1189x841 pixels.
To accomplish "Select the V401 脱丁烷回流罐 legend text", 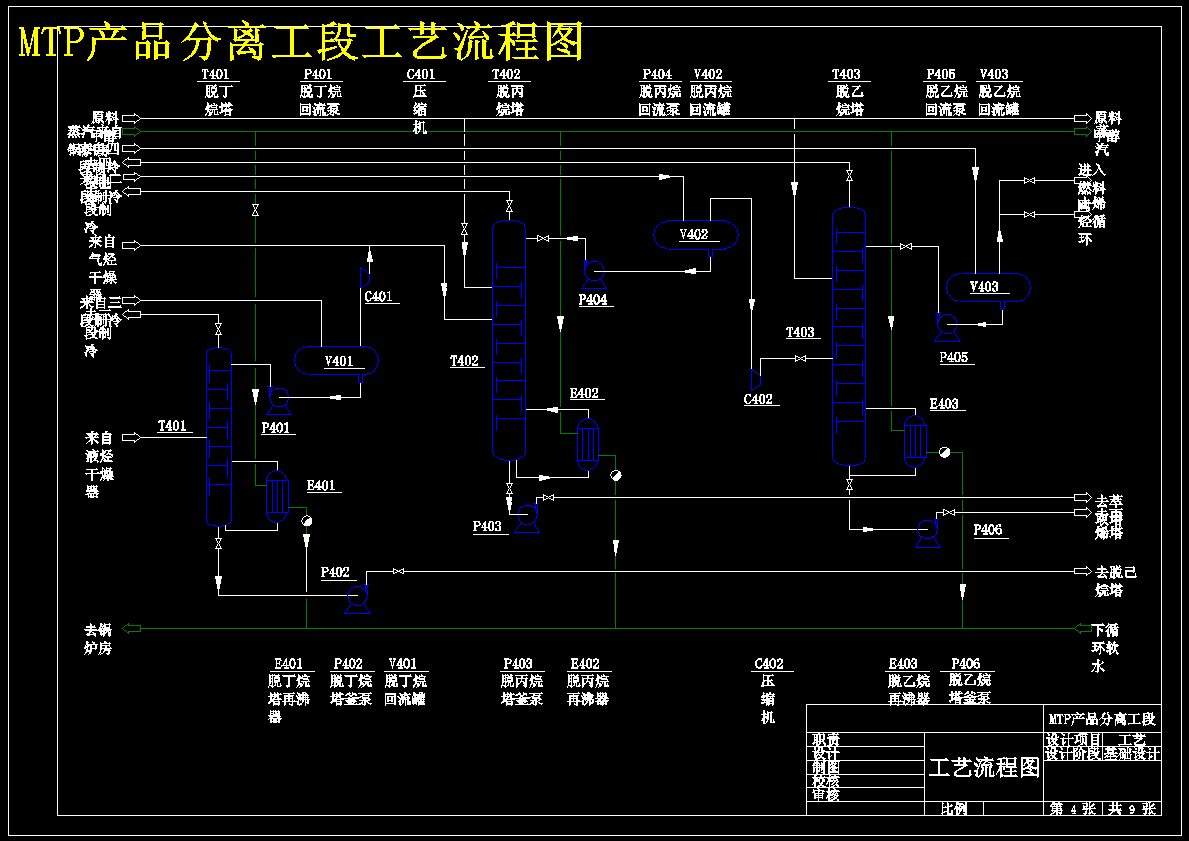I will [405, 681].
